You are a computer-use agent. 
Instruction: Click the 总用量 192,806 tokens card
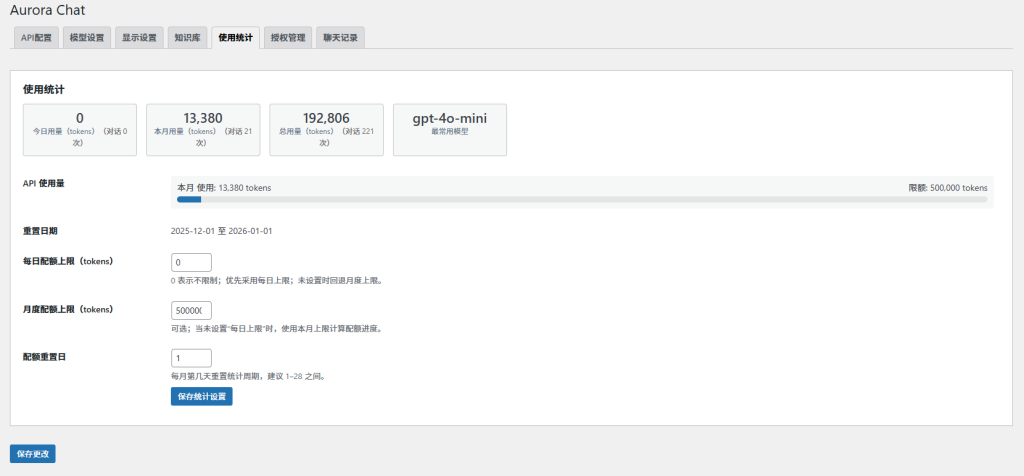tap(326, 130)
